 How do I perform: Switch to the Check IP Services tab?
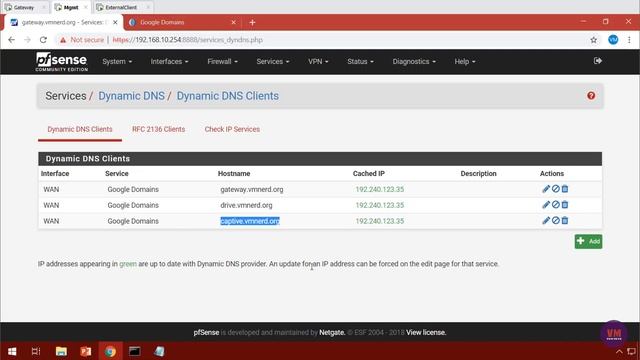pyautogui.click(x=232, y=129)
